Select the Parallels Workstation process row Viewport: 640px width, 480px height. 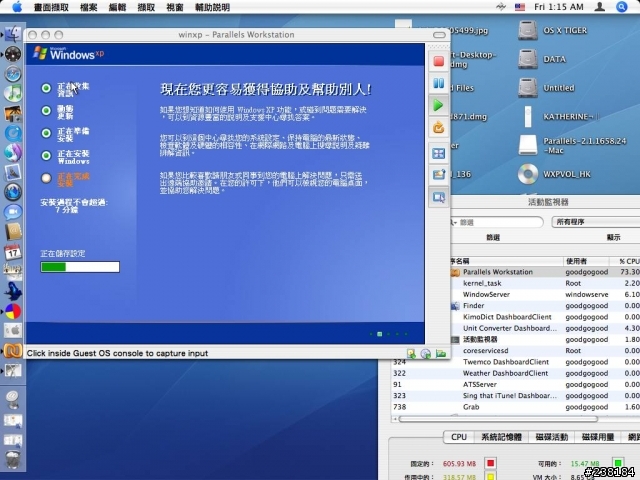point(545,272)
